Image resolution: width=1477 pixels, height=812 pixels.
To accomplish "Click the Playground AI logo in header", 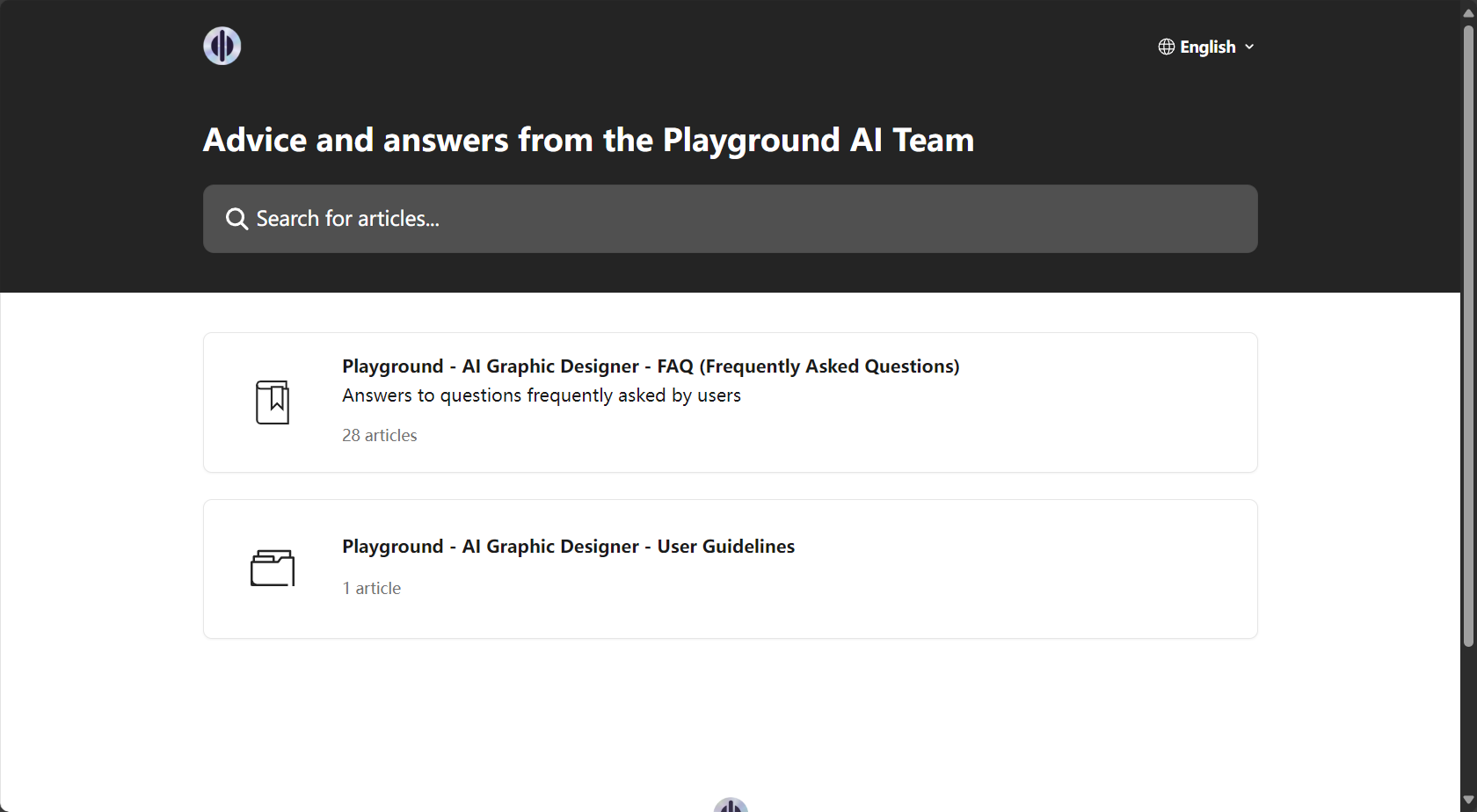I will point(222,46).
